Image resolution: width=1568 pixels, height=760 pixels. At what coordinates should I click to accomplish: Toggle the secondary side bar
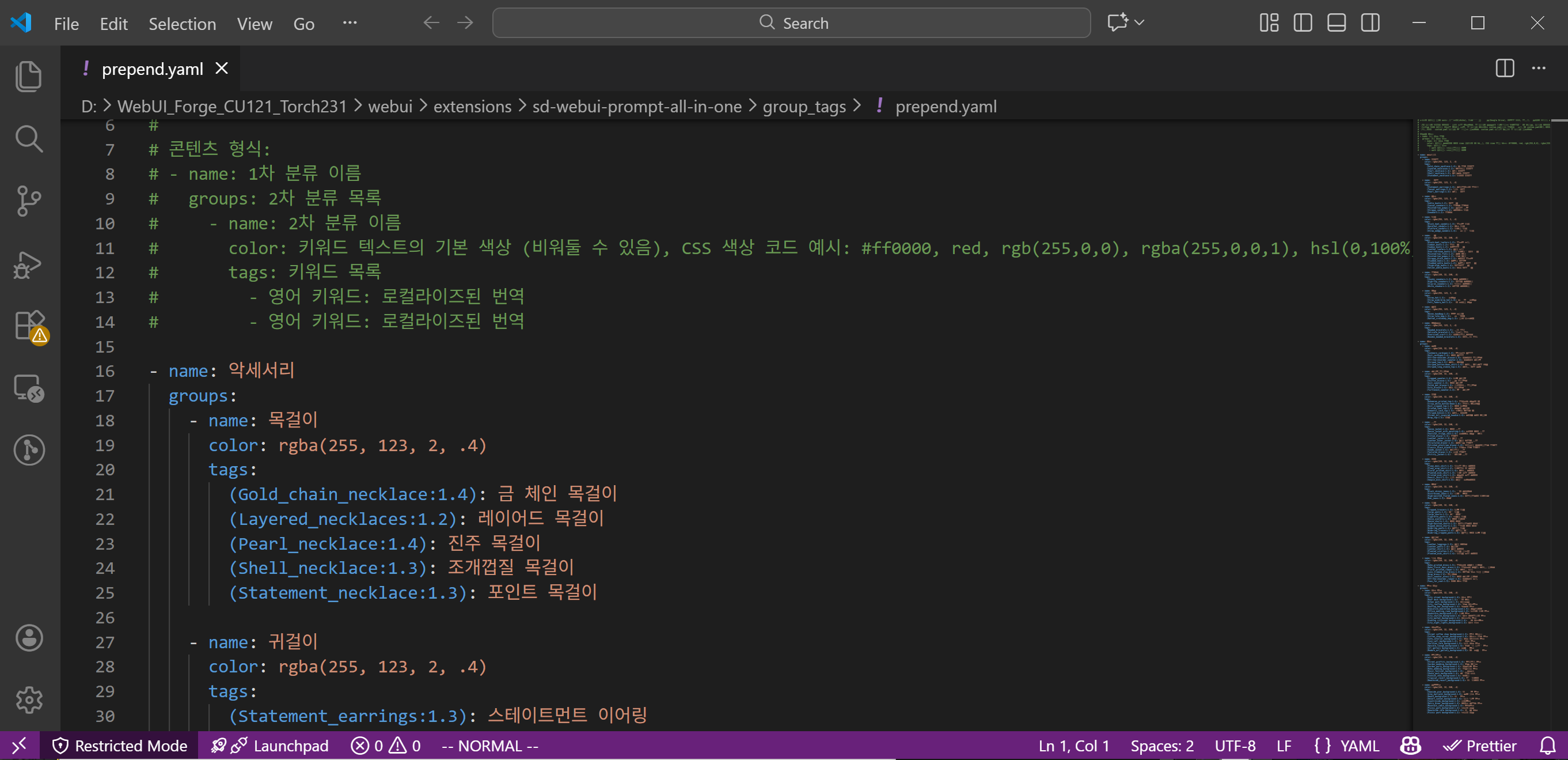coord(1370,22)
